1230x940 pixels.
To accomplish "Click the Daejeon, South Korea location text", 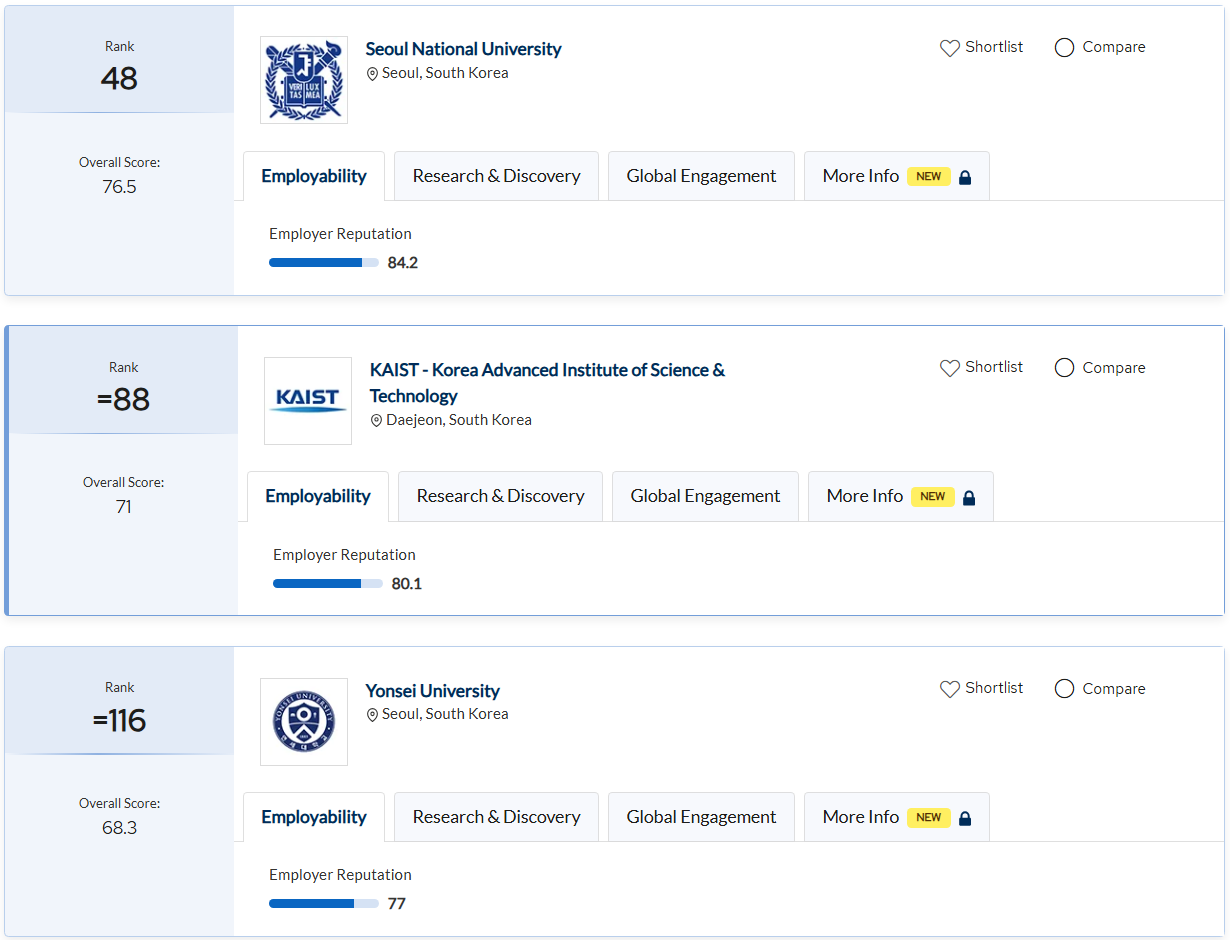I will tap(459, 420).
